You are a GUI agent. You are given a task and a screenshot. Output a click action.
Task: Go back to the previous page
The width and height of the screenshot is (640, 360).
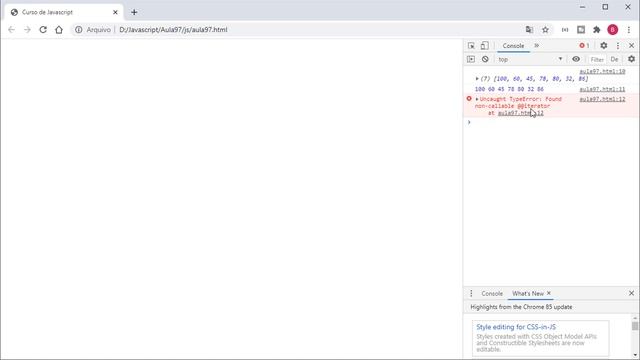11,30
